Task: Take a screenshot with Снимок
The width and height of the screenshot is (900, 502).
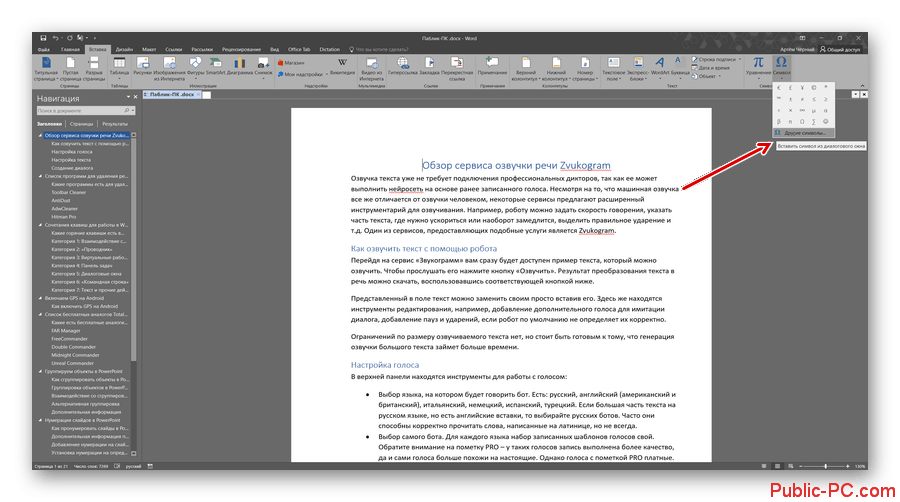Action: [x=263, y=67]
